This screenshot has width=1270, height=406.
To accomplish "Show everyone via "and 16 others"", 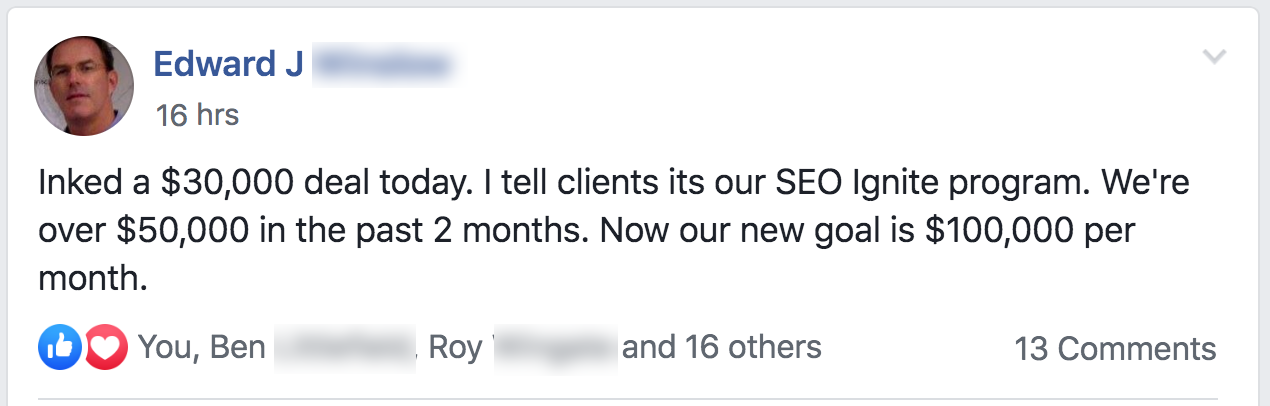I will tap(722, 348).
